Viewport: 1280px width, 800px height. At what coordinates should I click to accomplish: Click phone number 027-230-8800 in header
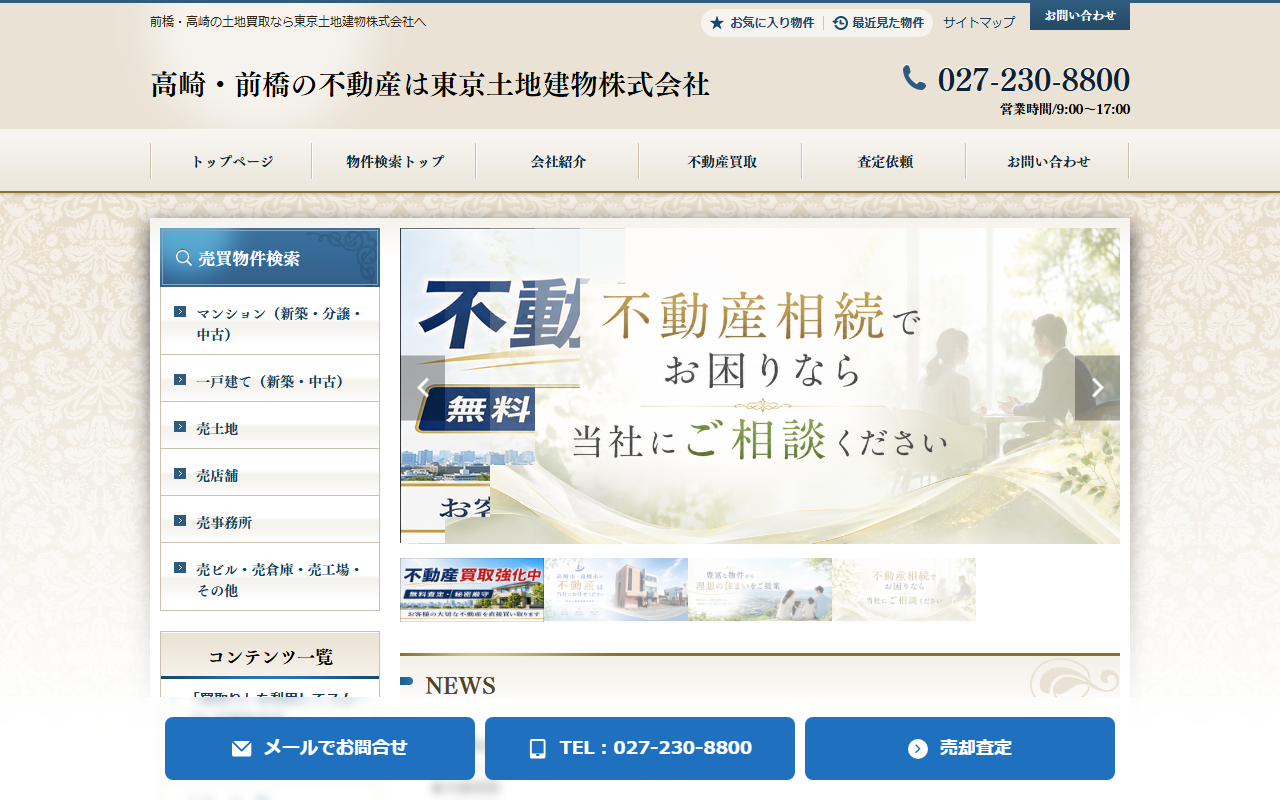(x=1034, y=79)
